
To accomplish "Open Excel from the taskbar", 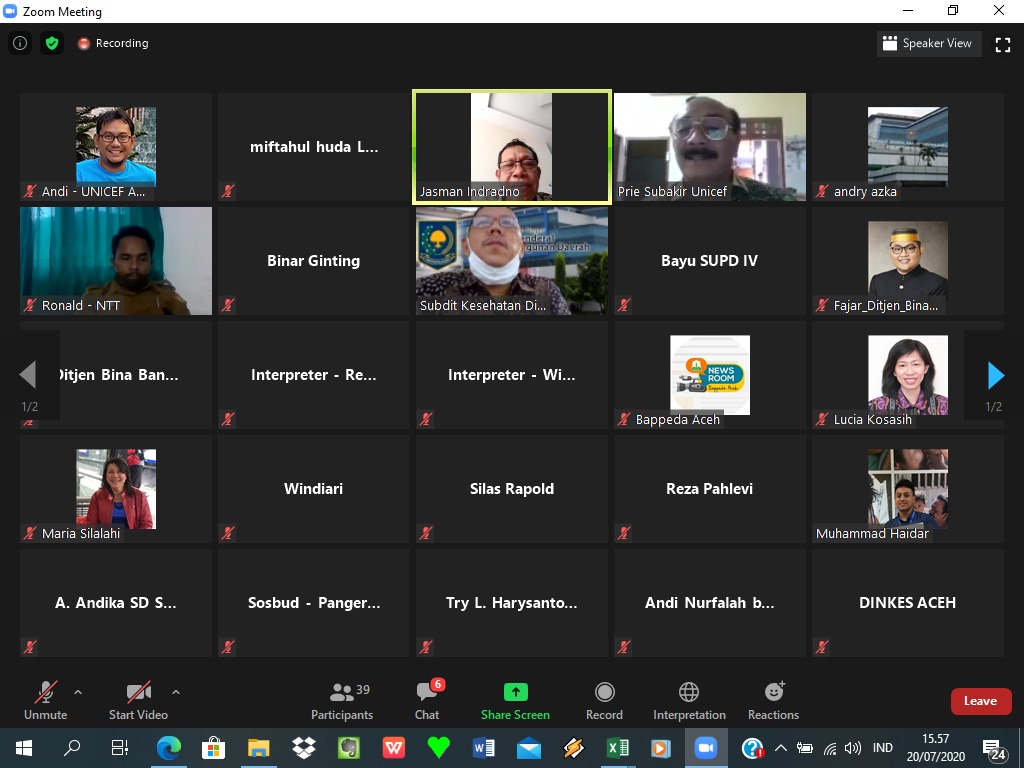I will (617, 748).
